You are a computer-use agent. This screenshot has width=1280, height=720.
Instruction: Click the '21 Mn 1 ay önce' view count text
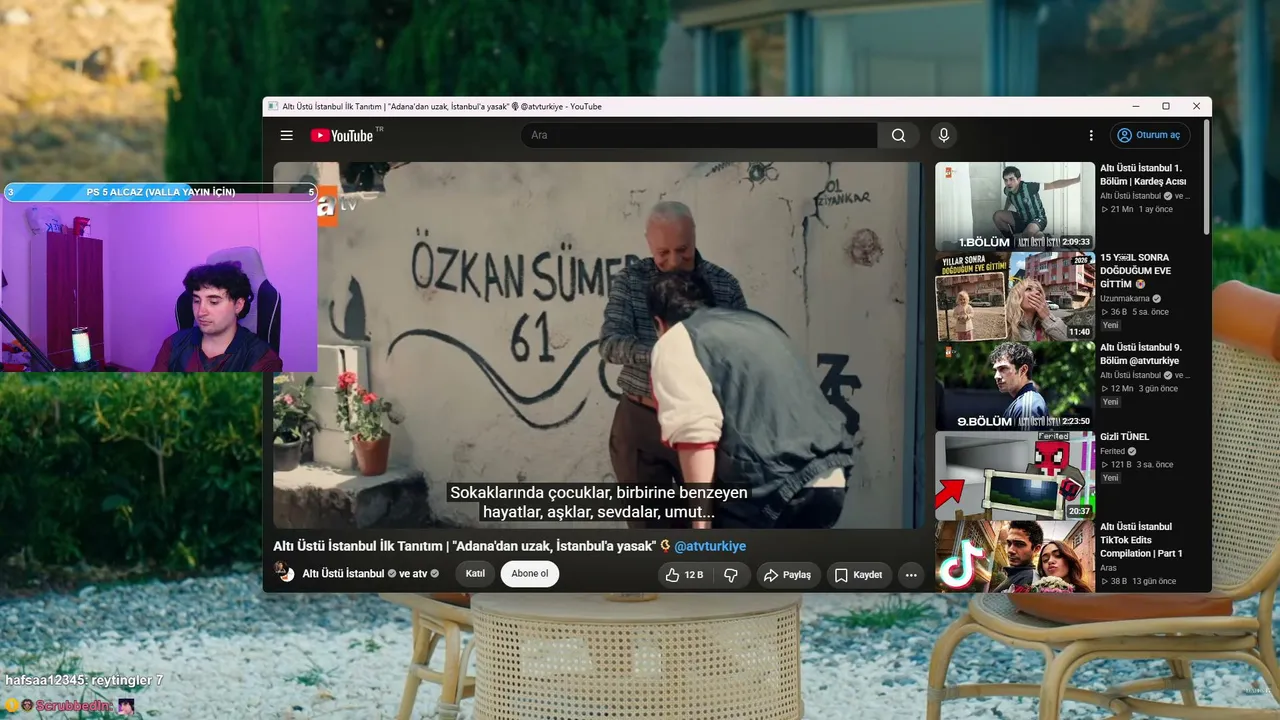tap(1137, 209)
